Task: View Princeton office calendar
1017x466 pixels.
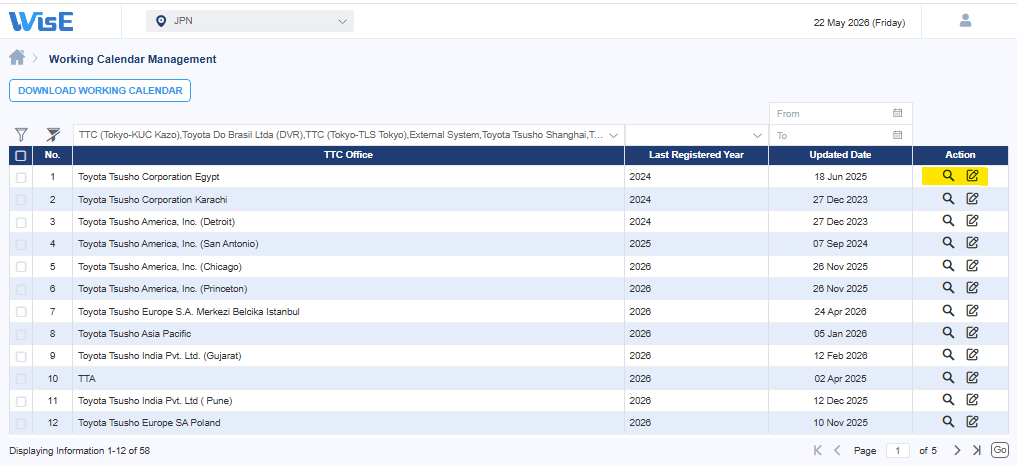Action: (x=948, y=288)
